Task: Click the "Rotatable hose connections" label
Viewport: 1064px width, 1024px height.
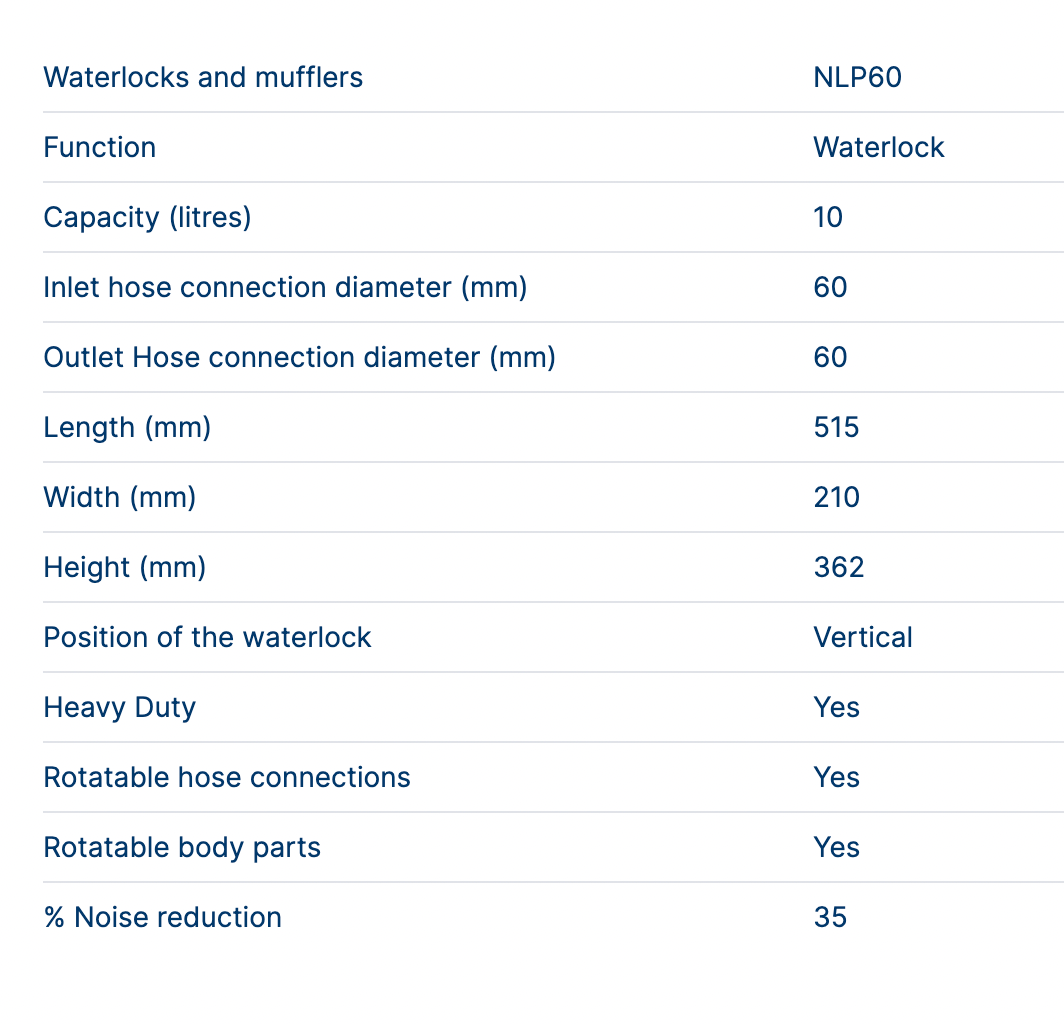Action: 227,777
